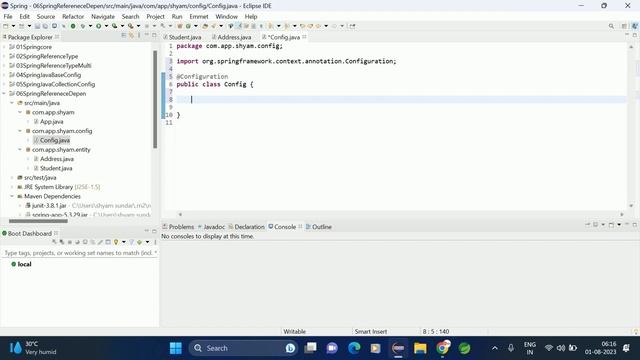Open Windows Start menu
Image resolution: width=640 pixels, height=360 pixels.
pos(176,348)
